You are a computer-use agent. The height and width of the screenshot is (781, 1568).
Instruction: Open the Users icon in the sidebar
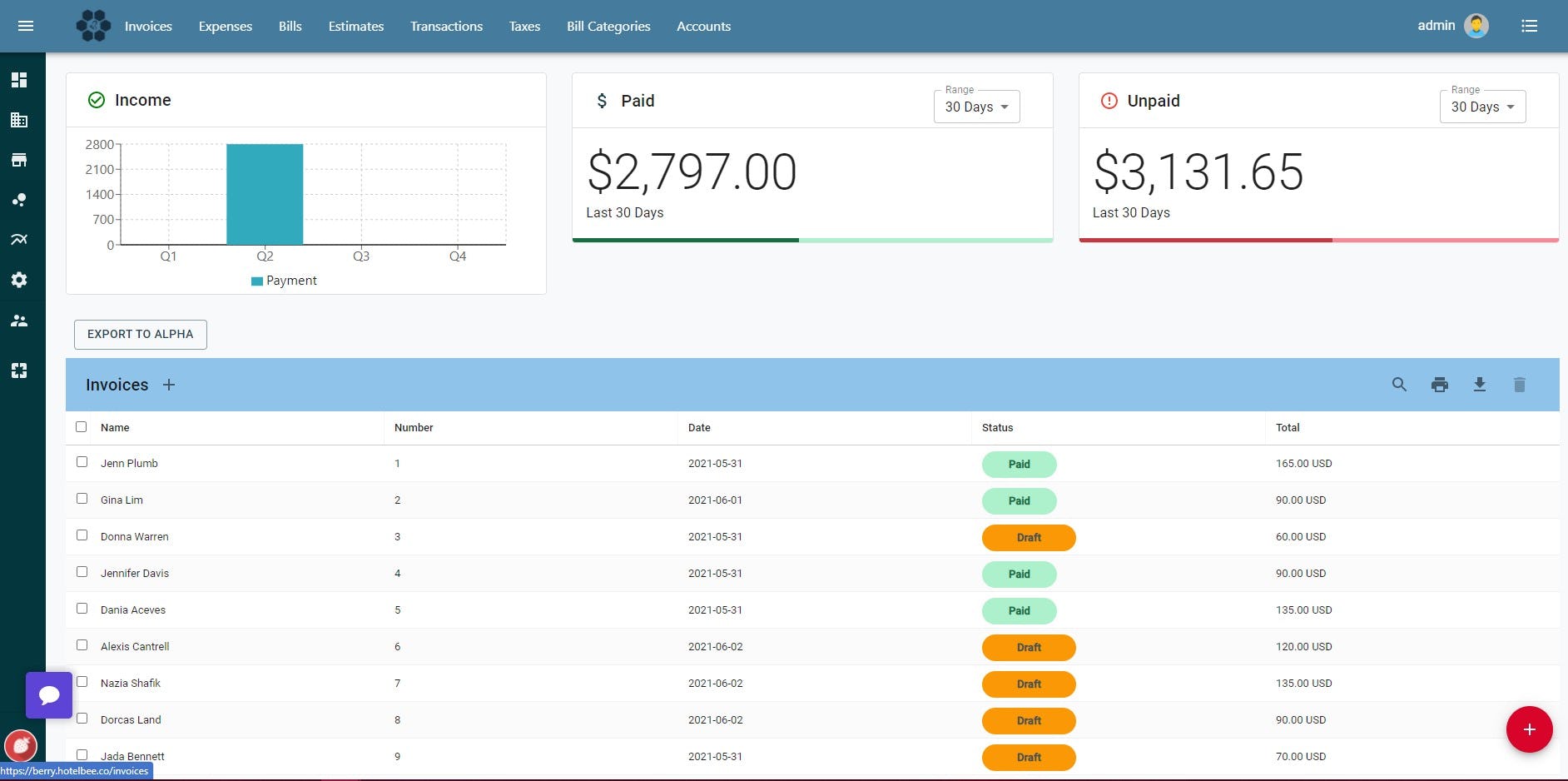18,321
